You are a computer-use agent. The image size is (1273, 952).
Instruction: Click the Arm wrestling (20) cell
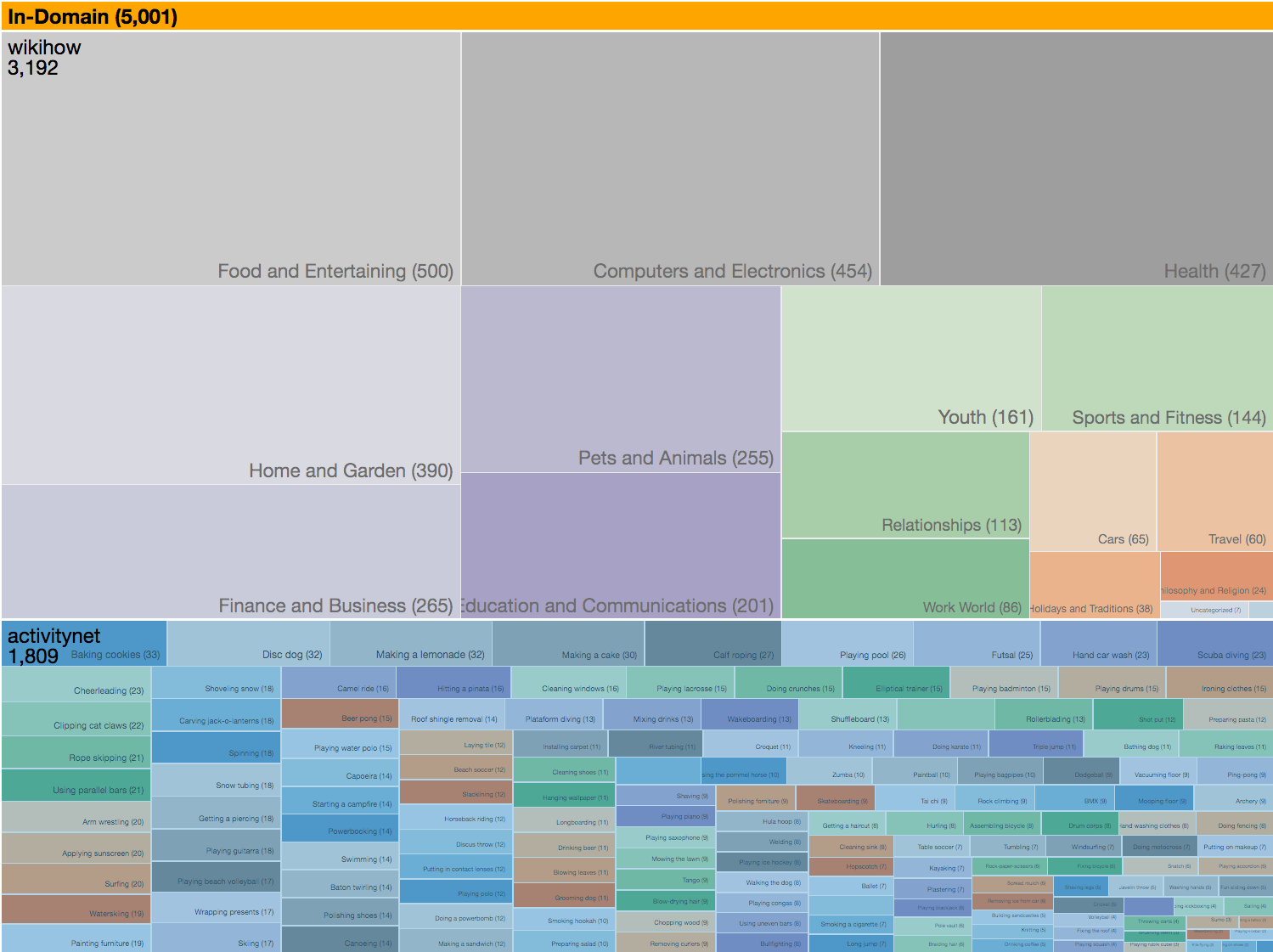[76, 817]
